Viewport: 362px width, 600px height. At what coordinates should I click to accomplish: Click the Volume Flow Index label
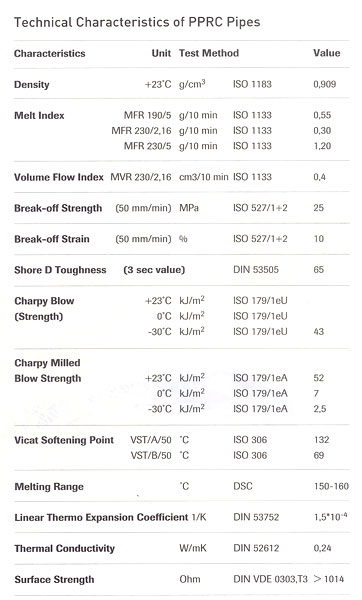click(x=59, y=177)
